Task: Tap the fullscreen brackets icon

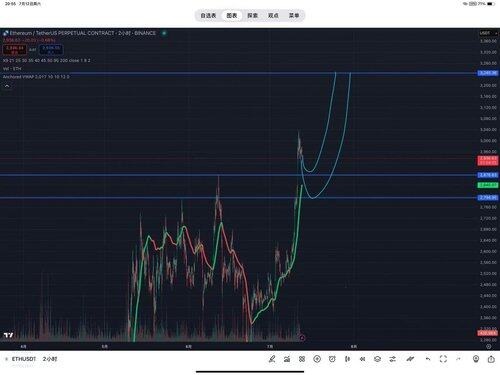Action: [443, 359]
